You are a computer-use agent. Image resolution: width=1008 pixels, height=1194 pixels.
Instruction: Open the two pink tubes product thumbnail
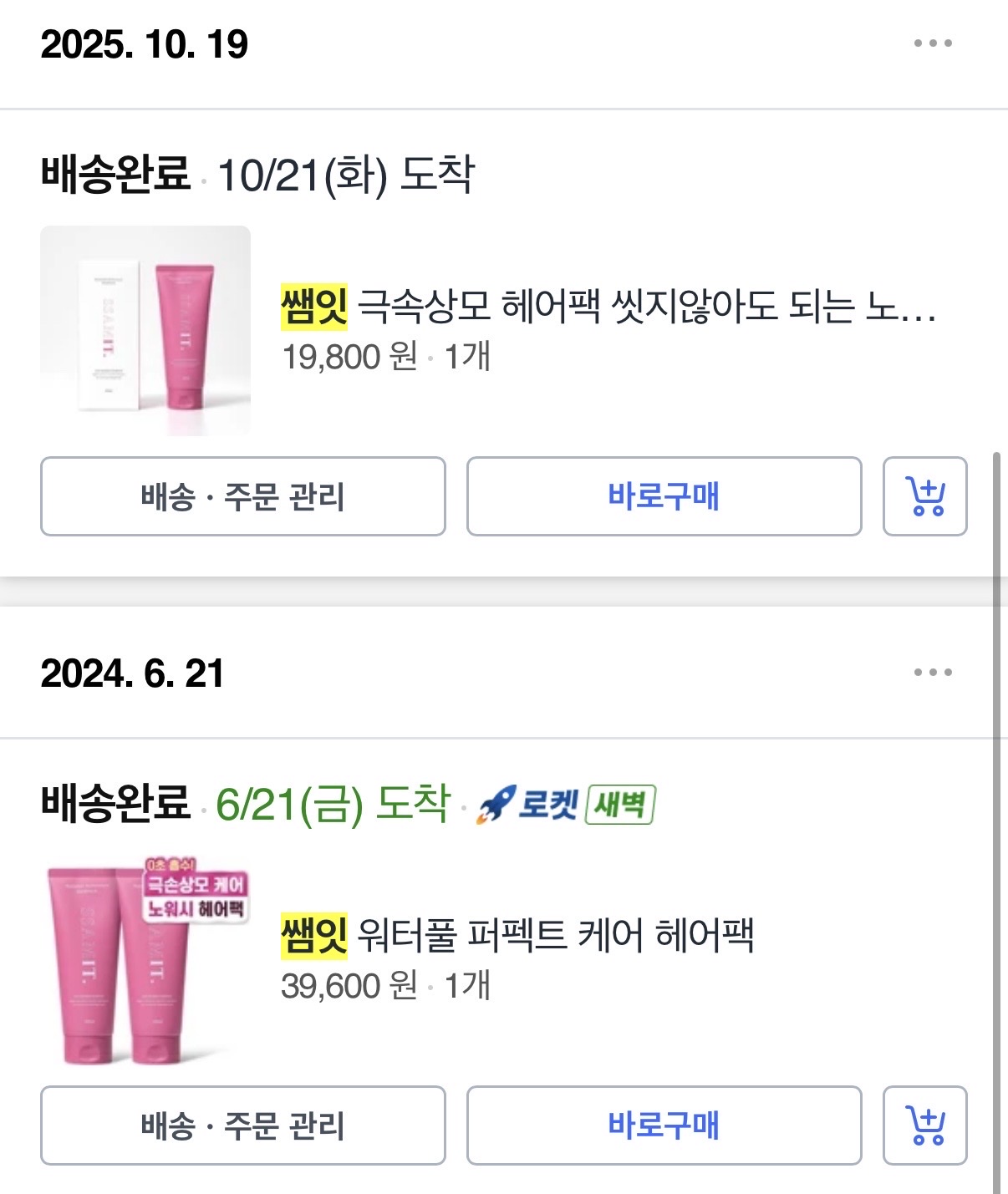pyautogui.click(x=145, y=960)
